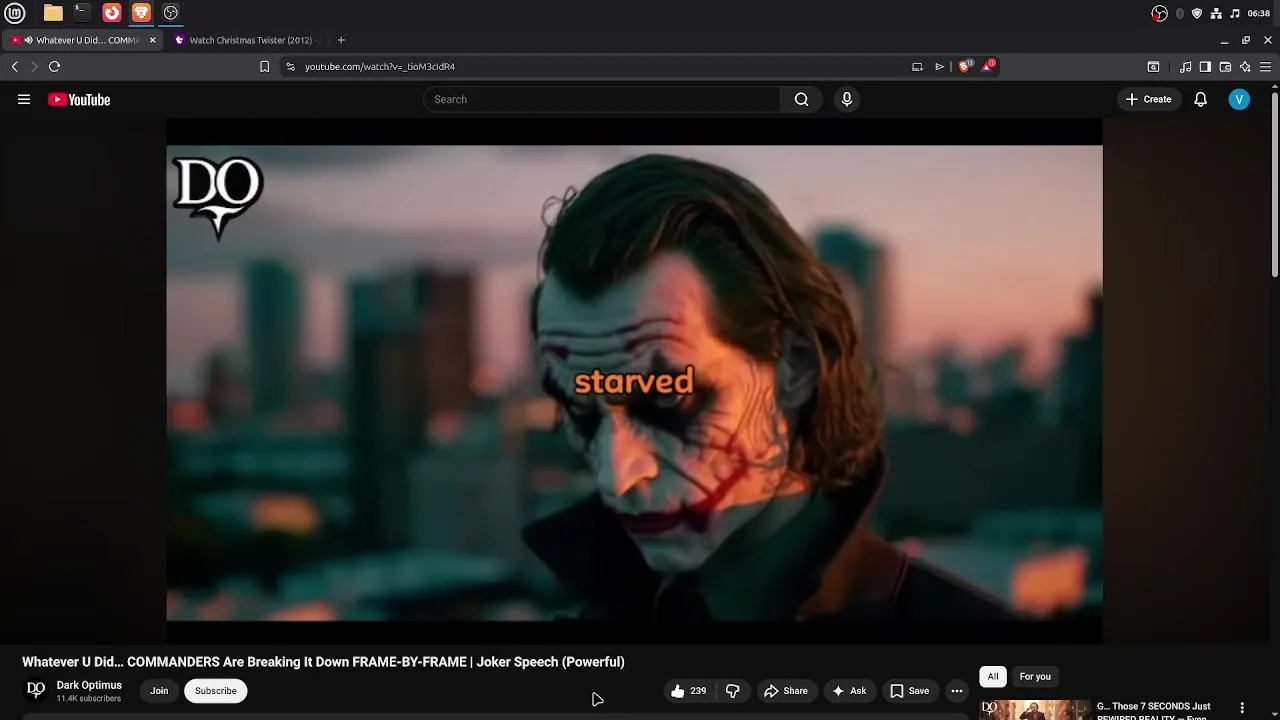Click the page vertical scrollbar

coord(1274,185)
